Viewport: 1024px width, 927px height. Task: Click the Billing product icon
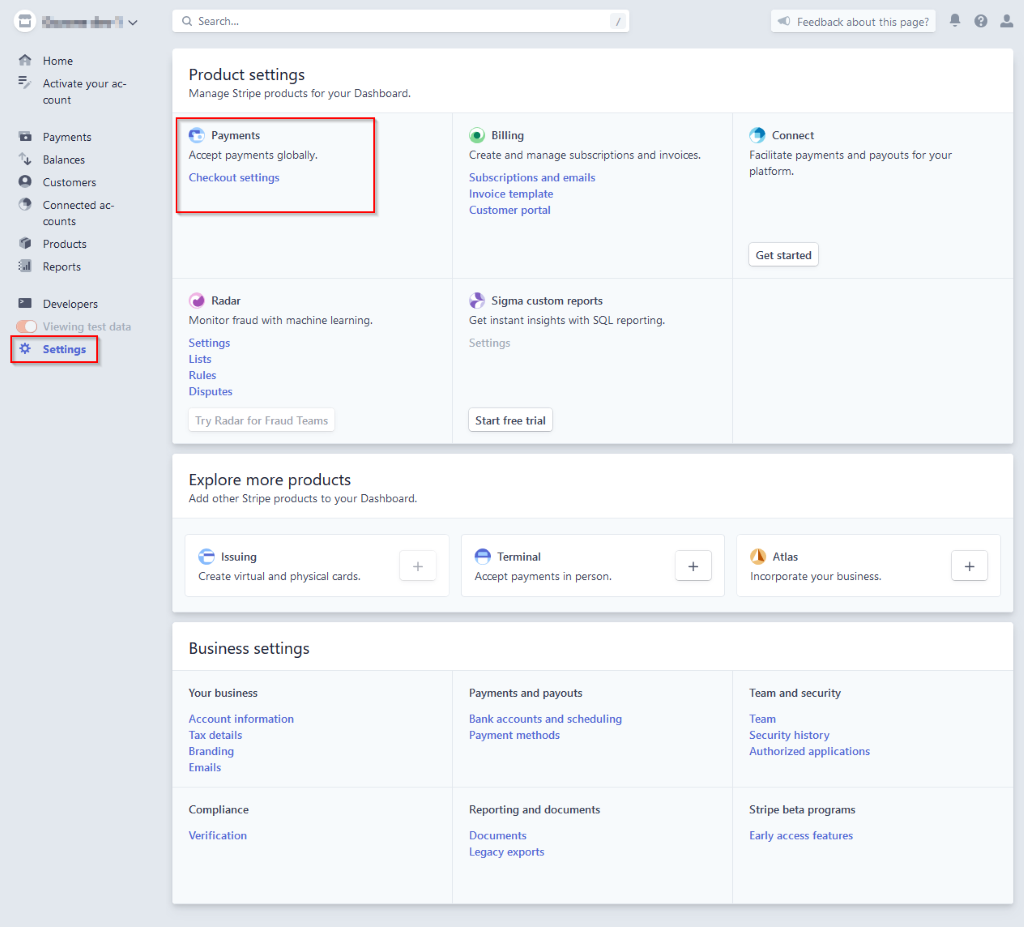[x=477, y=135]
